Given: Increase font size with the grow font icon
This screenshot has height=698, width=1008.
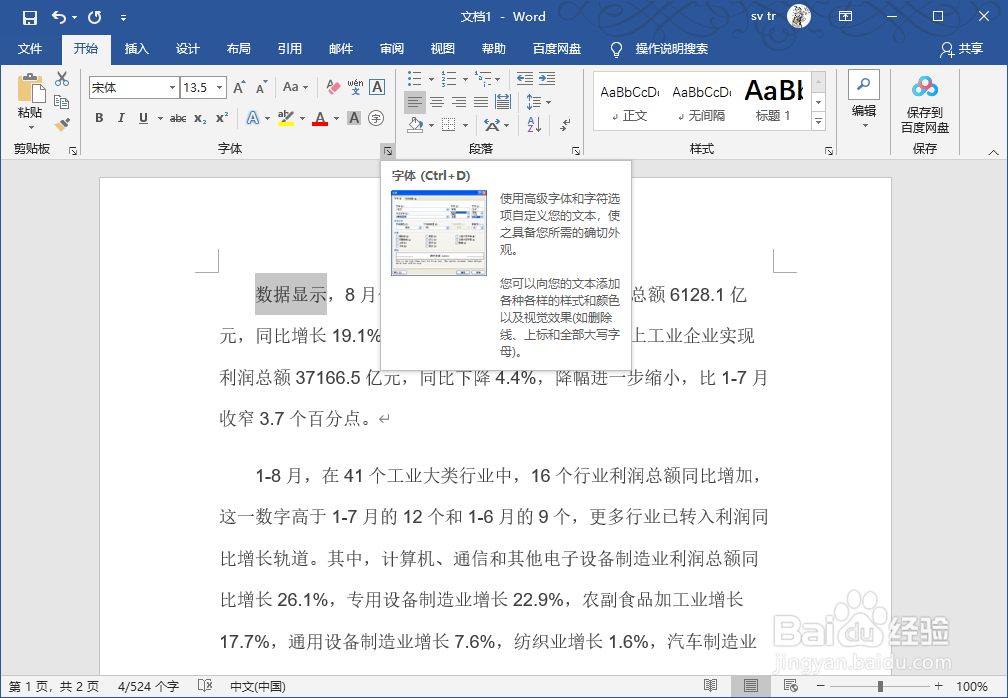Looking at the screenshot, I should (239, 87).
